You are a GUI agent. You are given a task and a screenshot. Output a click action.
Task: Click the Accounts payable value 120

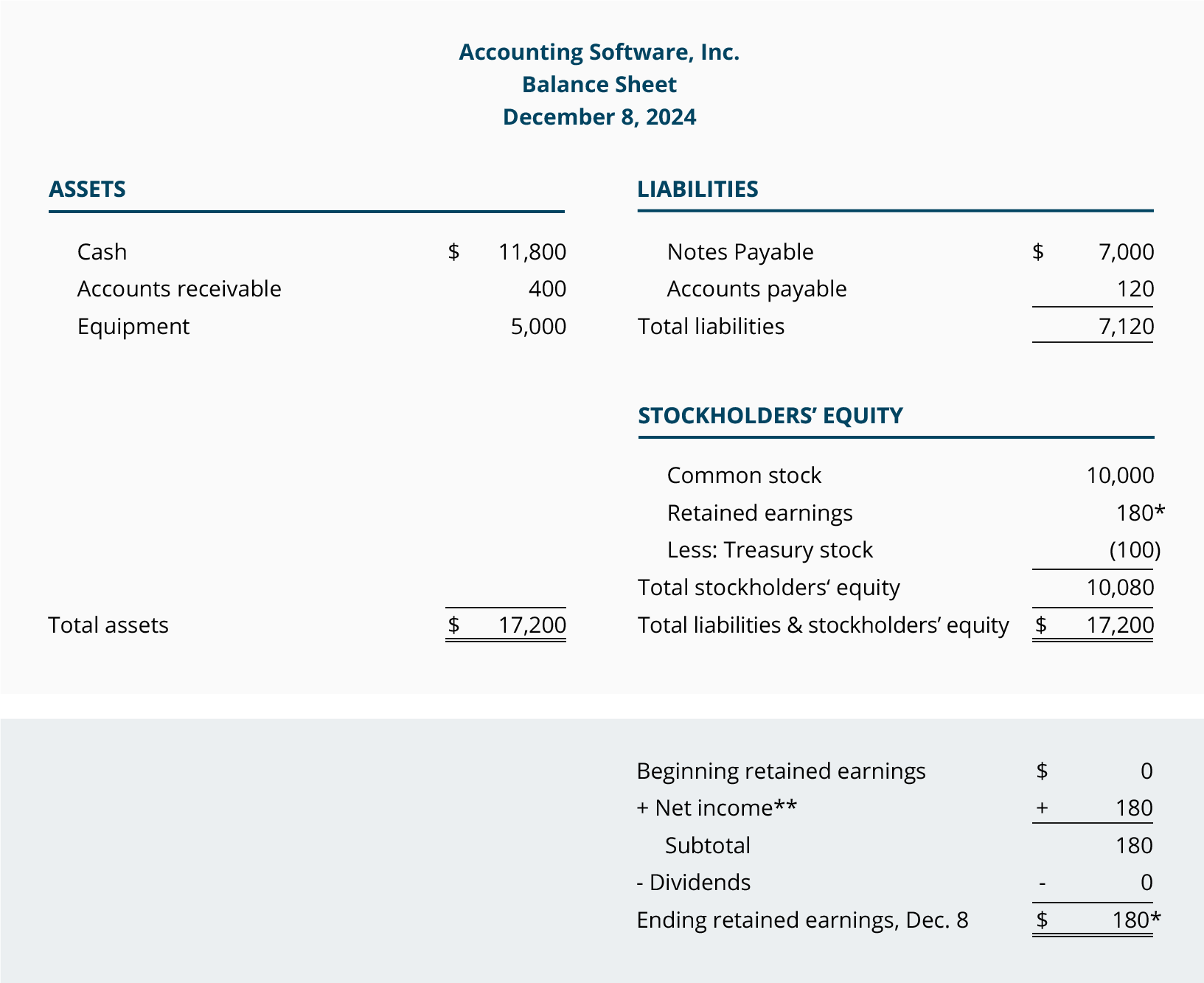coord(1135,289)
